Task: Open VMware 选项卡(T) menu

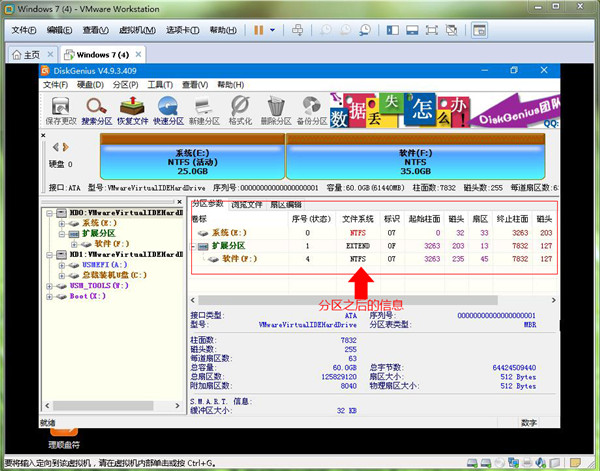Action: [x=183, y=30]
